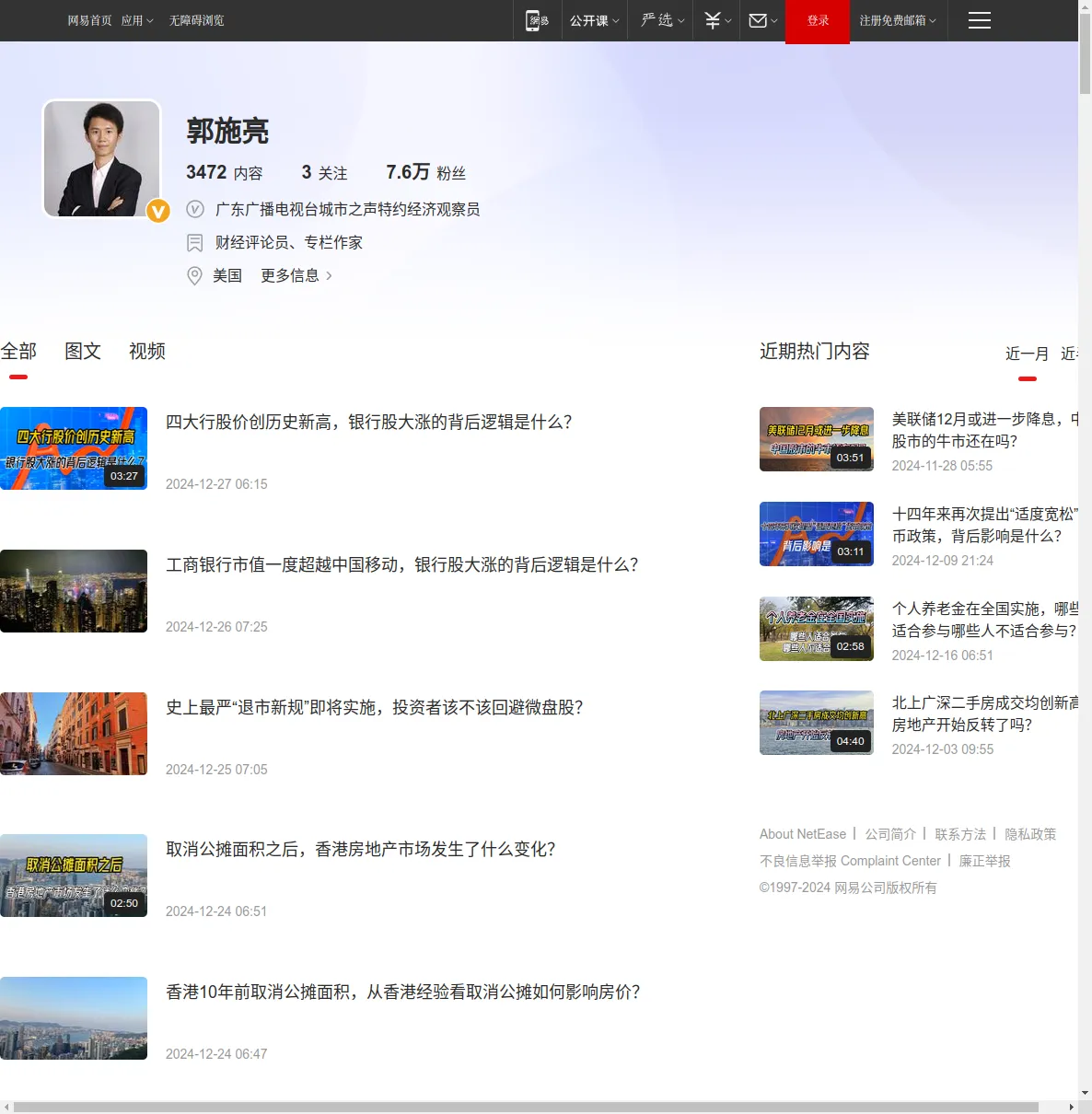Enable 无障碍浏览 mode
Viewport: 1092px width, 1114px height.
[x=196, y=20]
